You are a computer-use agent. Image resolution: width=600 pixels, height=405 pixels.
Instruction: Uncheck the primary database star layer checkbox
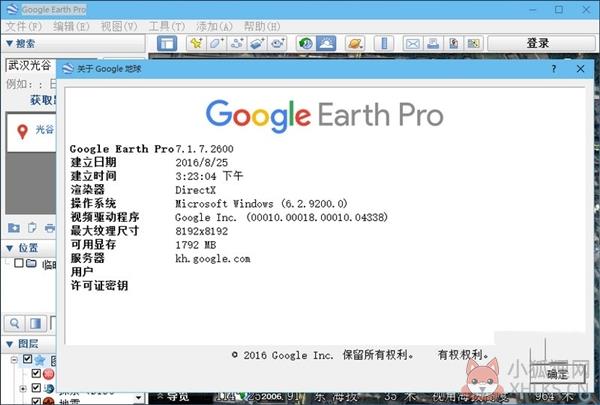[27, 359]
